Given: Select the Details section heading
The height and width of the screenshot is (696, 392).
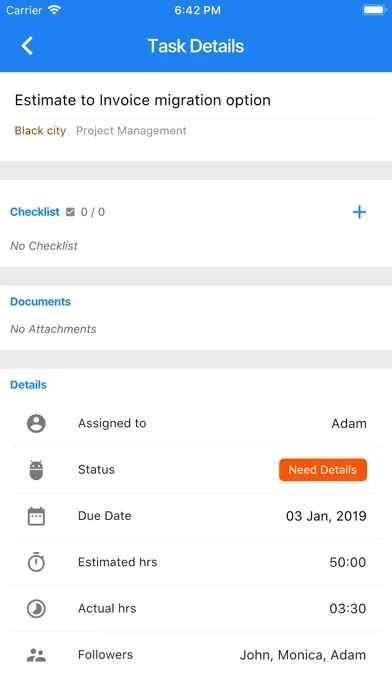Looking at the screenshot, I should click(28, 384).
